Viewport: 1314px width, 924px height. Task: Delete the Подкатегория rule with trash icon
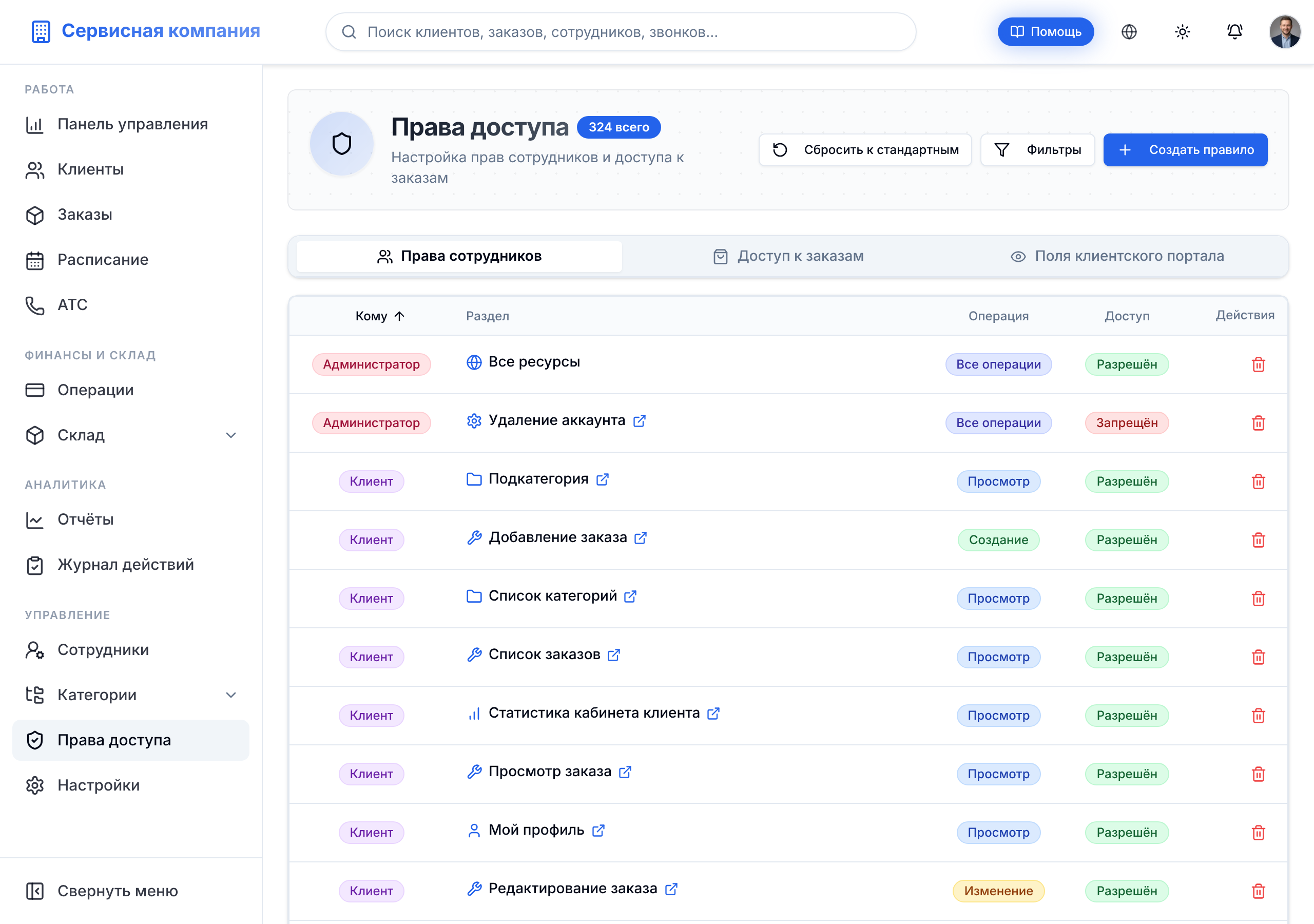tap(1258, 482)
